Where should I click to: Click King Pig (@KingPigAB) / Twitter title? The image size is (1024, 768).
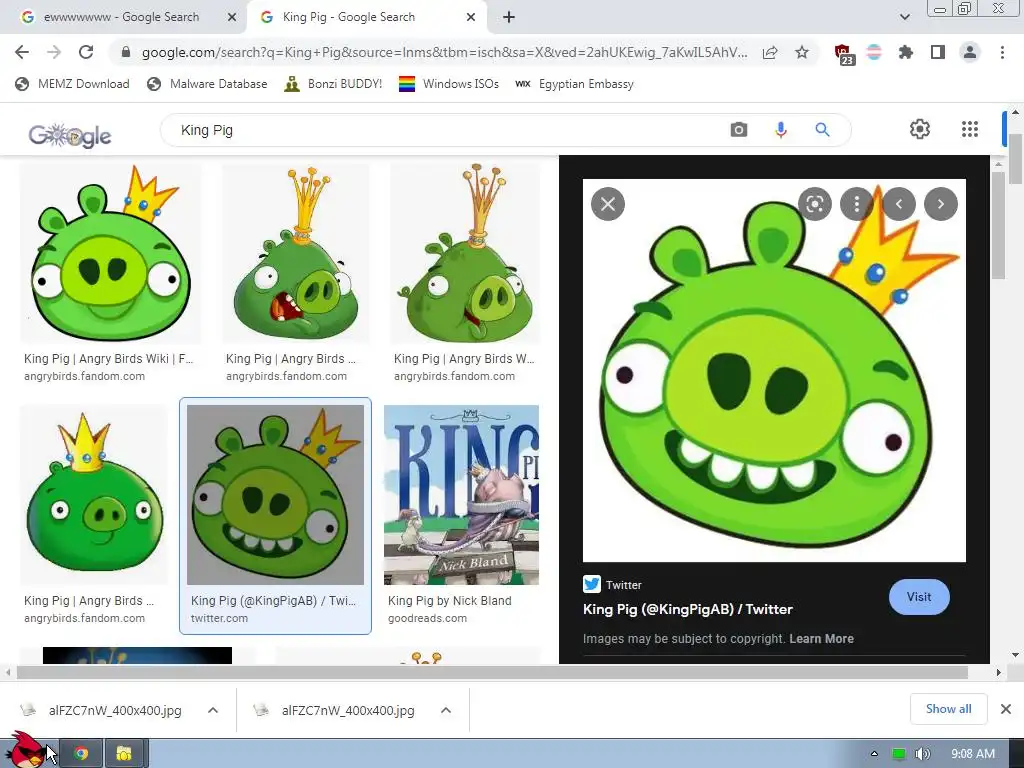(x=688, y=609)
